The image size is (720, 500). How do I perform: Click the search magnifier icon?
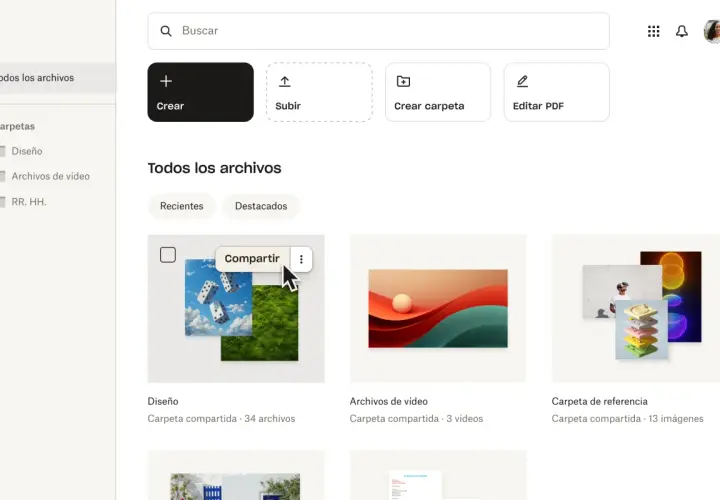(166, 31)
